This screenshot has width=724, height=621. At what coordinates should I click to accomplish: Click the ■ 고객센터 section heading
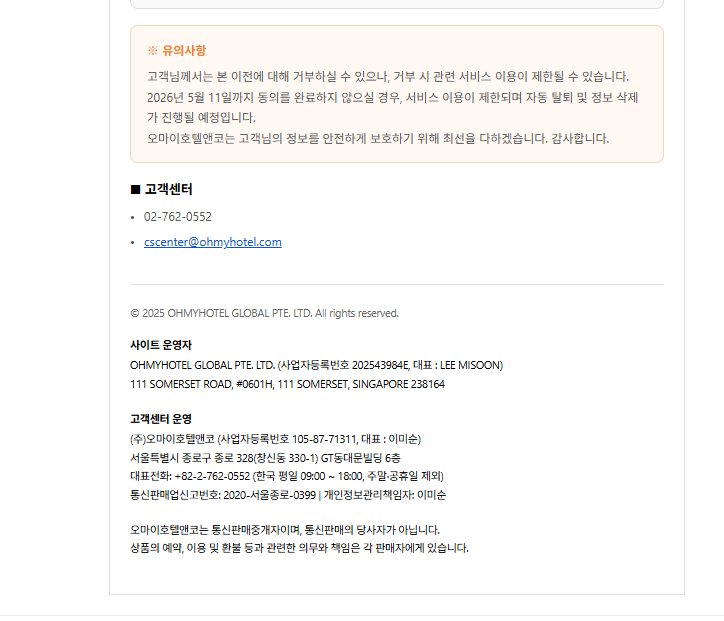(161, 189)
